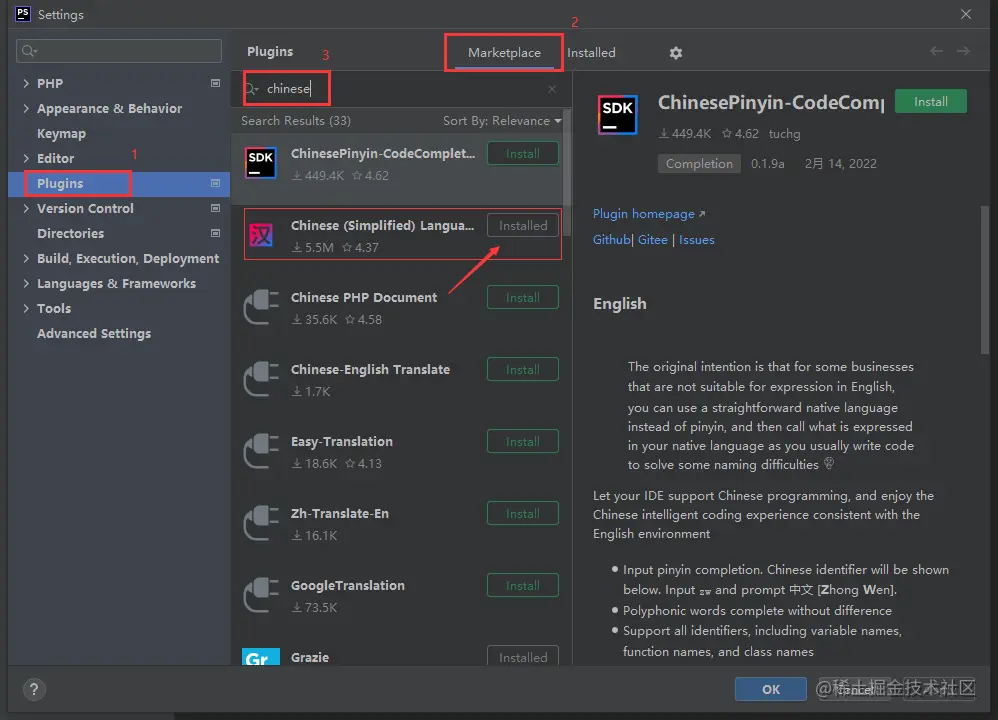This screenshot has height=720, width=998.
Task: Click the green Install button in detail pane
Action: coord(931,102)
